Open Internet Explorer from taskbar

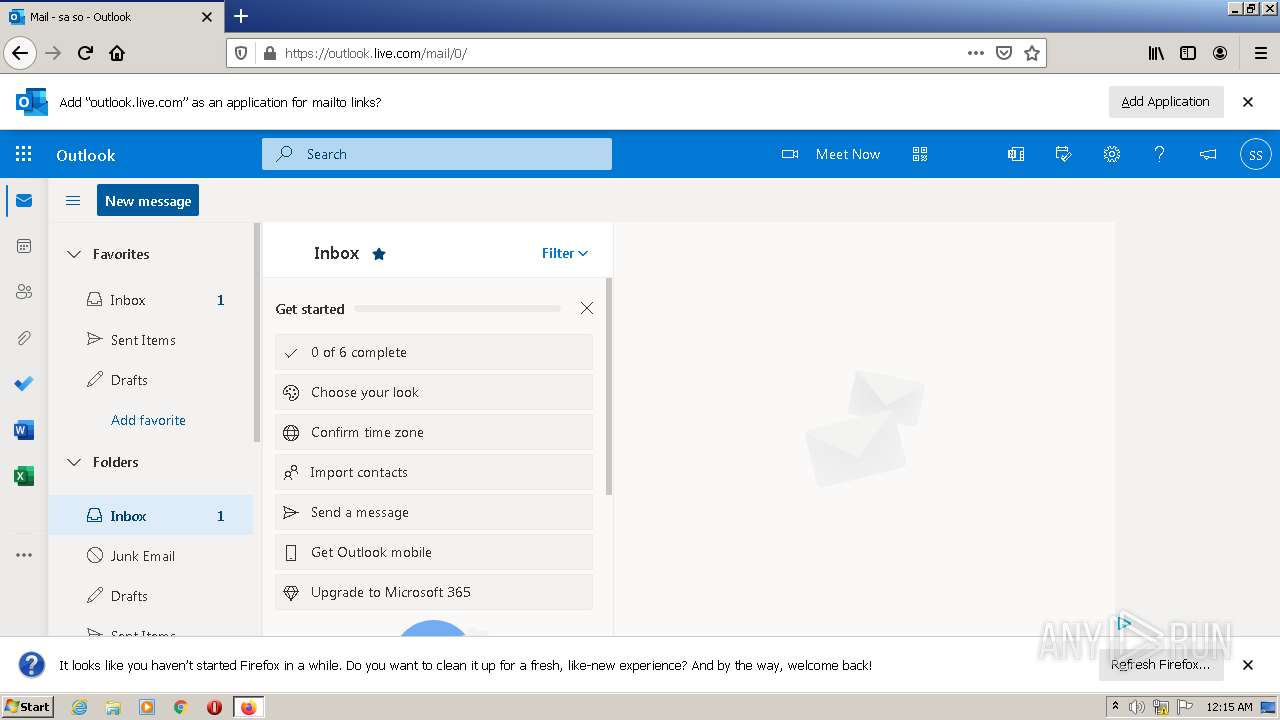(x=80, y=707)
